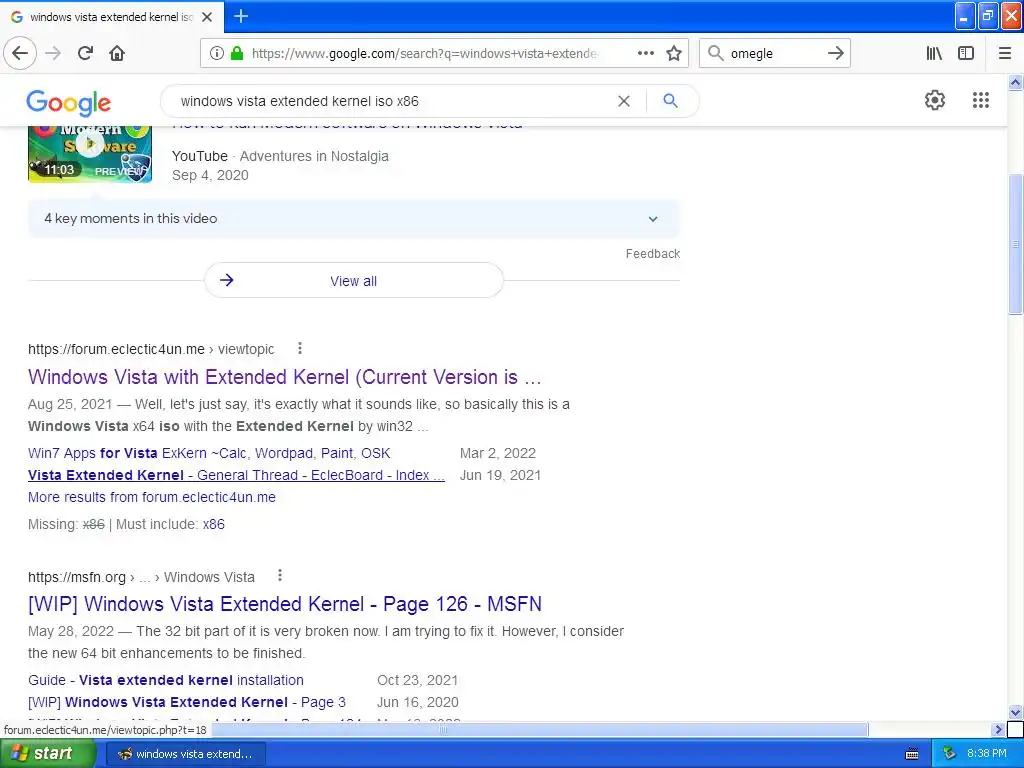Click the magnifier icon in browser search box

pyautogui.click(x=716, y=53)
